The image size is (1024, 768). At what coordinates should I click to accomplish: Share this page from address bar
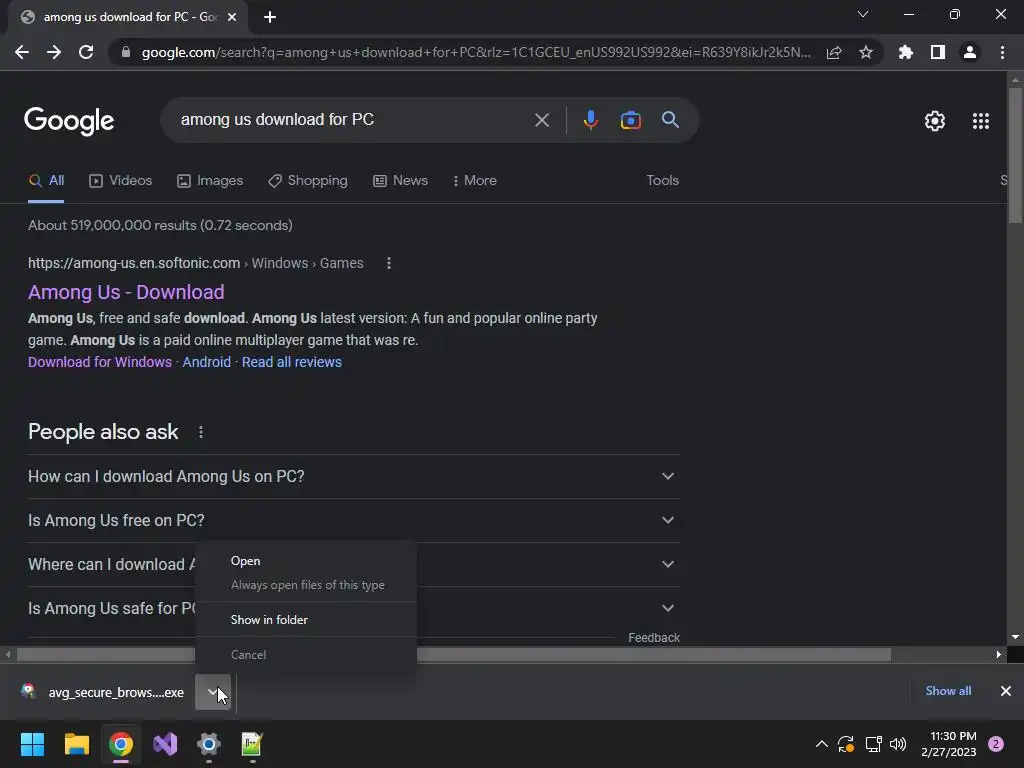click(834, 52)
